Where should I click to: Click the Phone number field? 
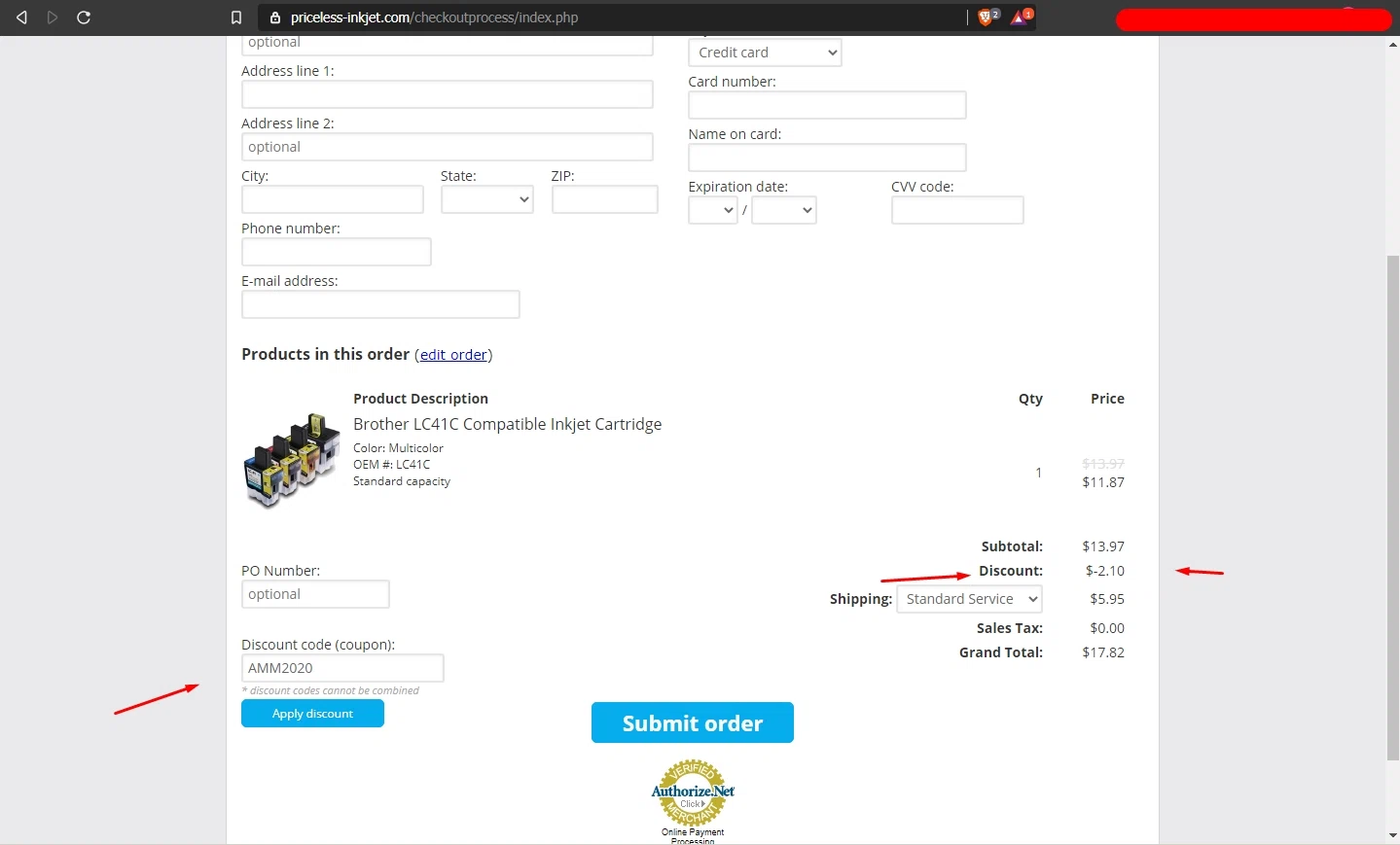point(337,252)
